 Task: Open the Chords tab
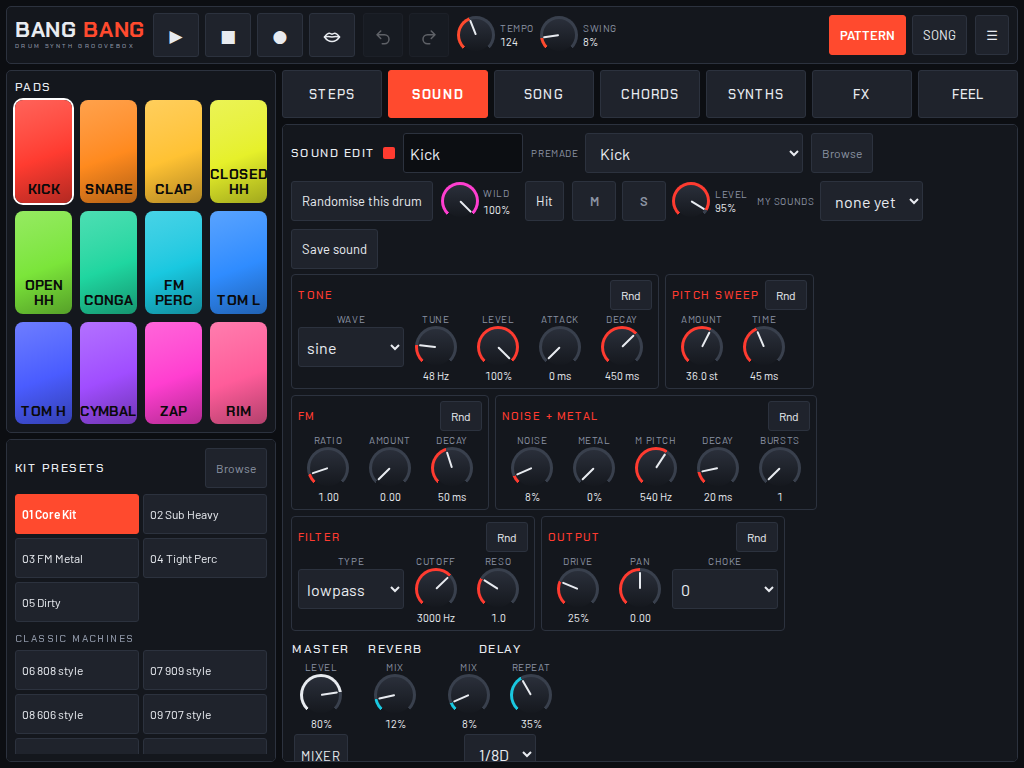pos(650,94)
